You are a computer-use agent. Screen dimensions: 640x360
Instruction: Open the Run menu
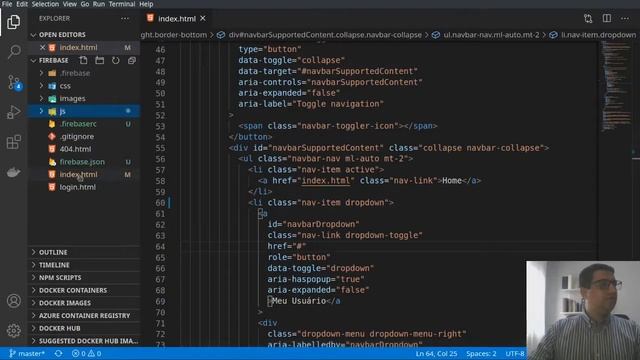[x=99, y=4]
